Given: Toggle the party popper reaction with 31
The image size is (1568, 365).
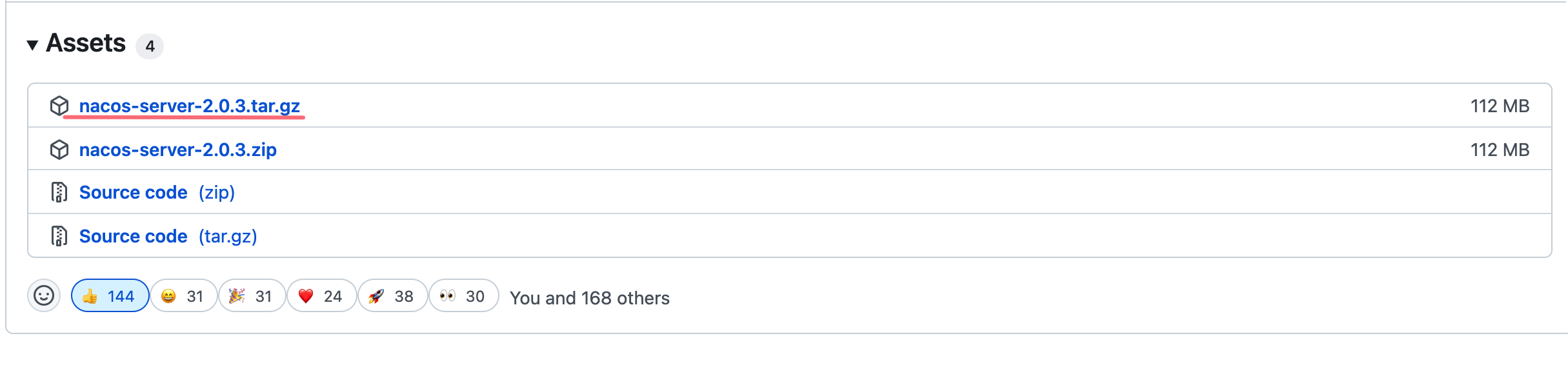Looking at the screenshot, I should (x=252, y=296).
